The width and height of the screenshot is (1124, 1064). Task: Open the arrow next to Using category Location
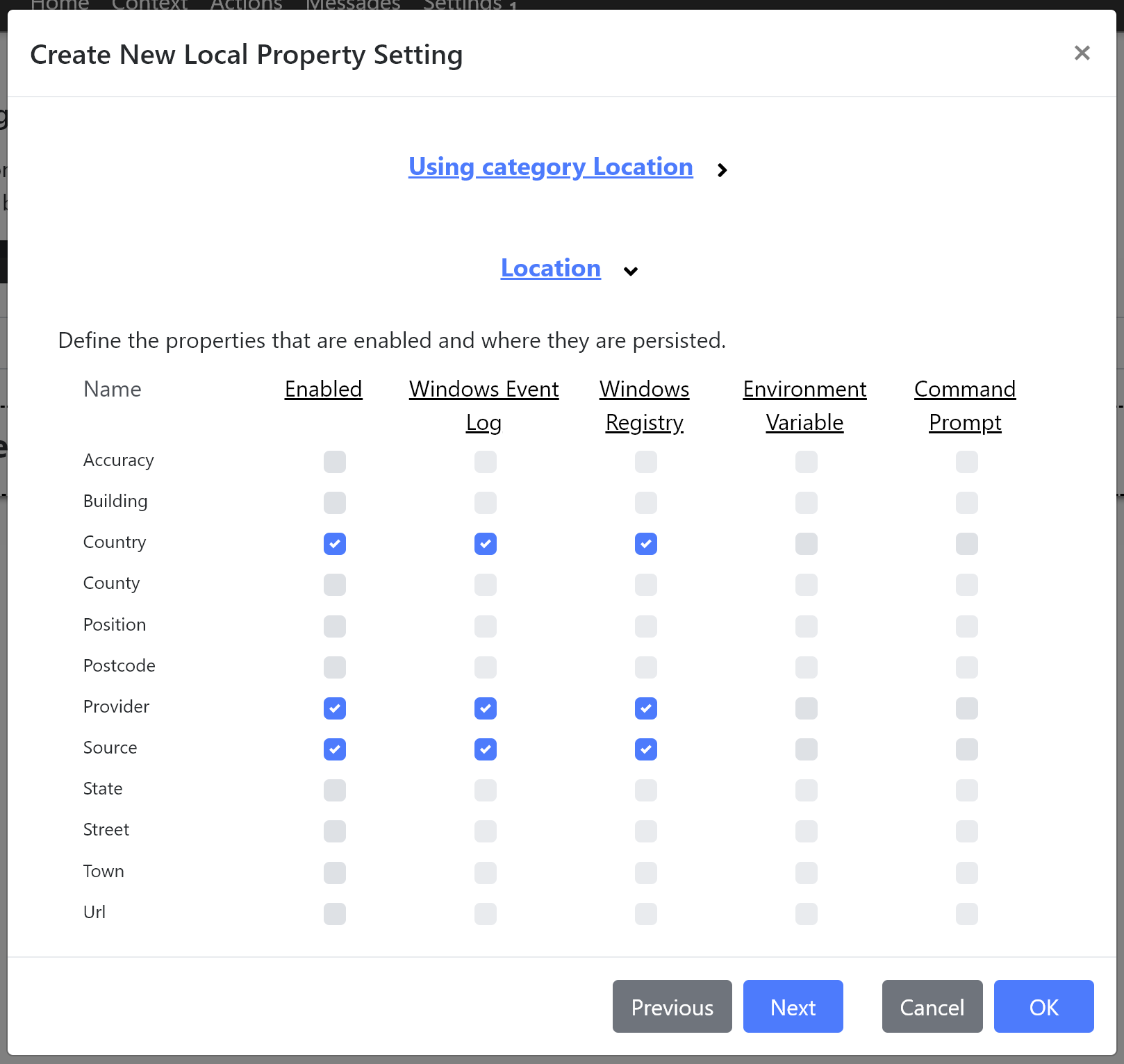[x=722, y=169]
